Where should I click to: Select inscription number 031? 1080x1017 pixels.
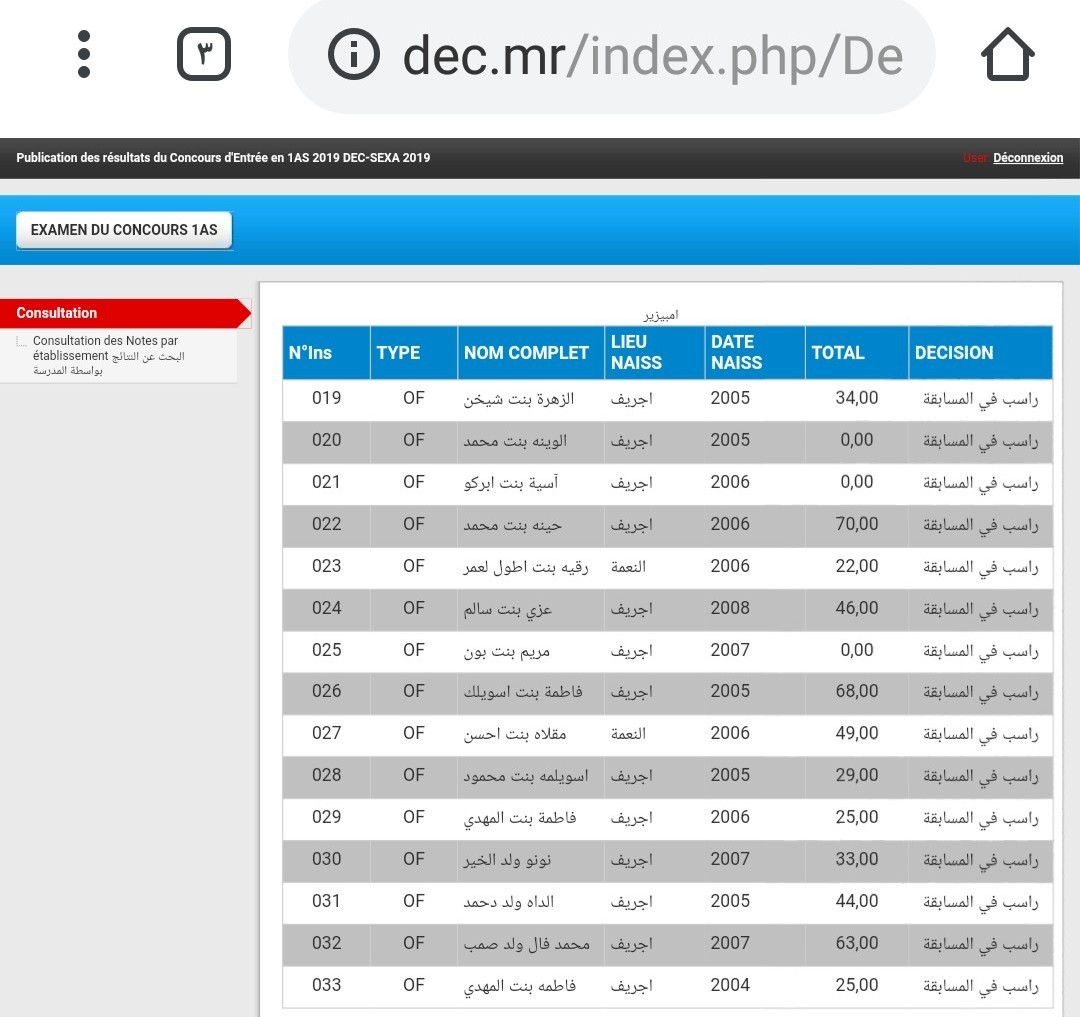pyautogui.click(x=326, y=901)
